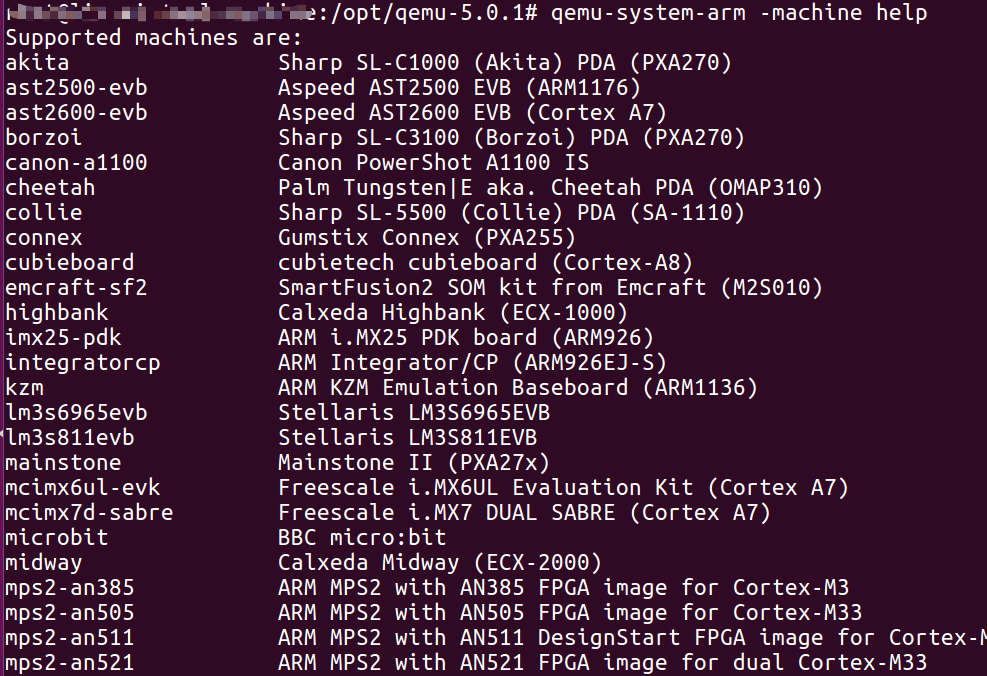Image resolution: width=987 pixels, height=676 pixels.
Task: Click the 'canon-a1100' machine name
Action: coord(76,162)
